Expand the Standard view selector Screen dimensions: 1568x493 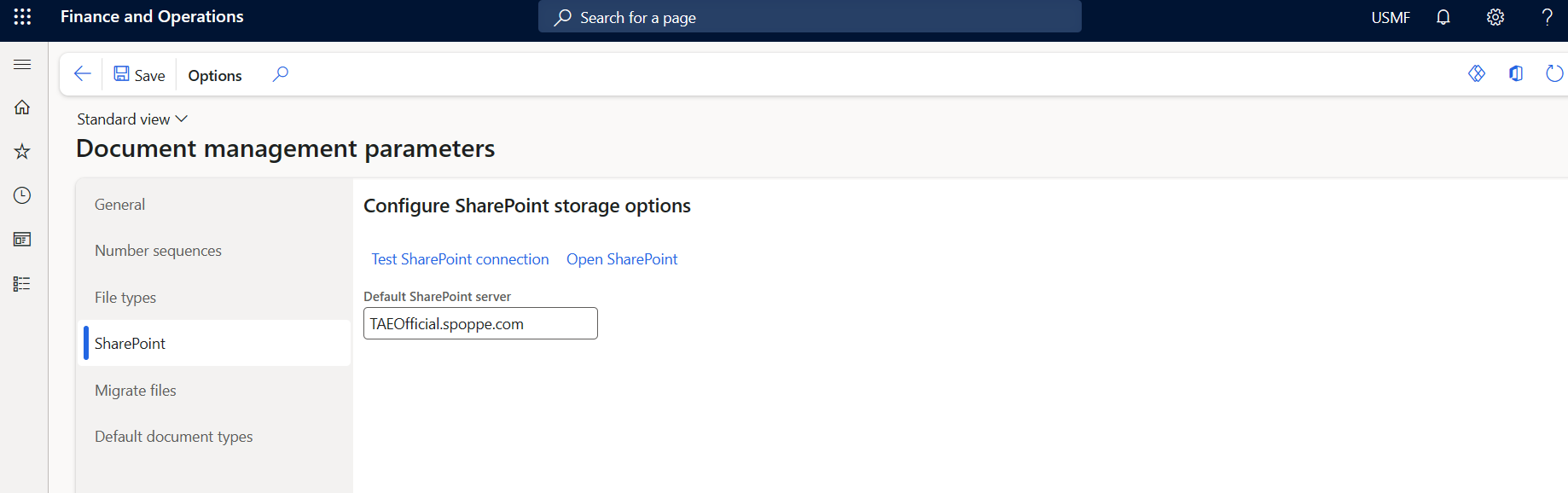pyautogui.click(x=132, y=119)
